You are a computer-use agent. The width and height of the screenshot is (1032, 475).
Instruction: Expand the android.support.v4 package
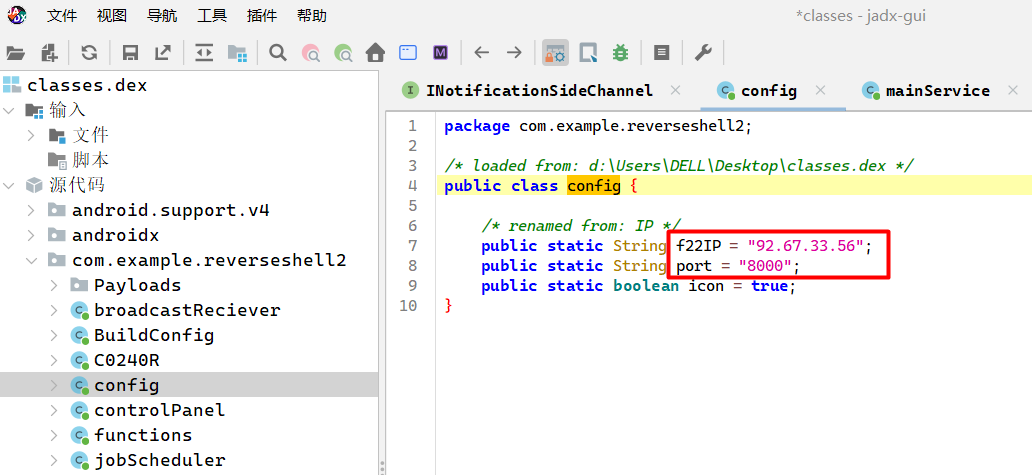tap(31, 210)
